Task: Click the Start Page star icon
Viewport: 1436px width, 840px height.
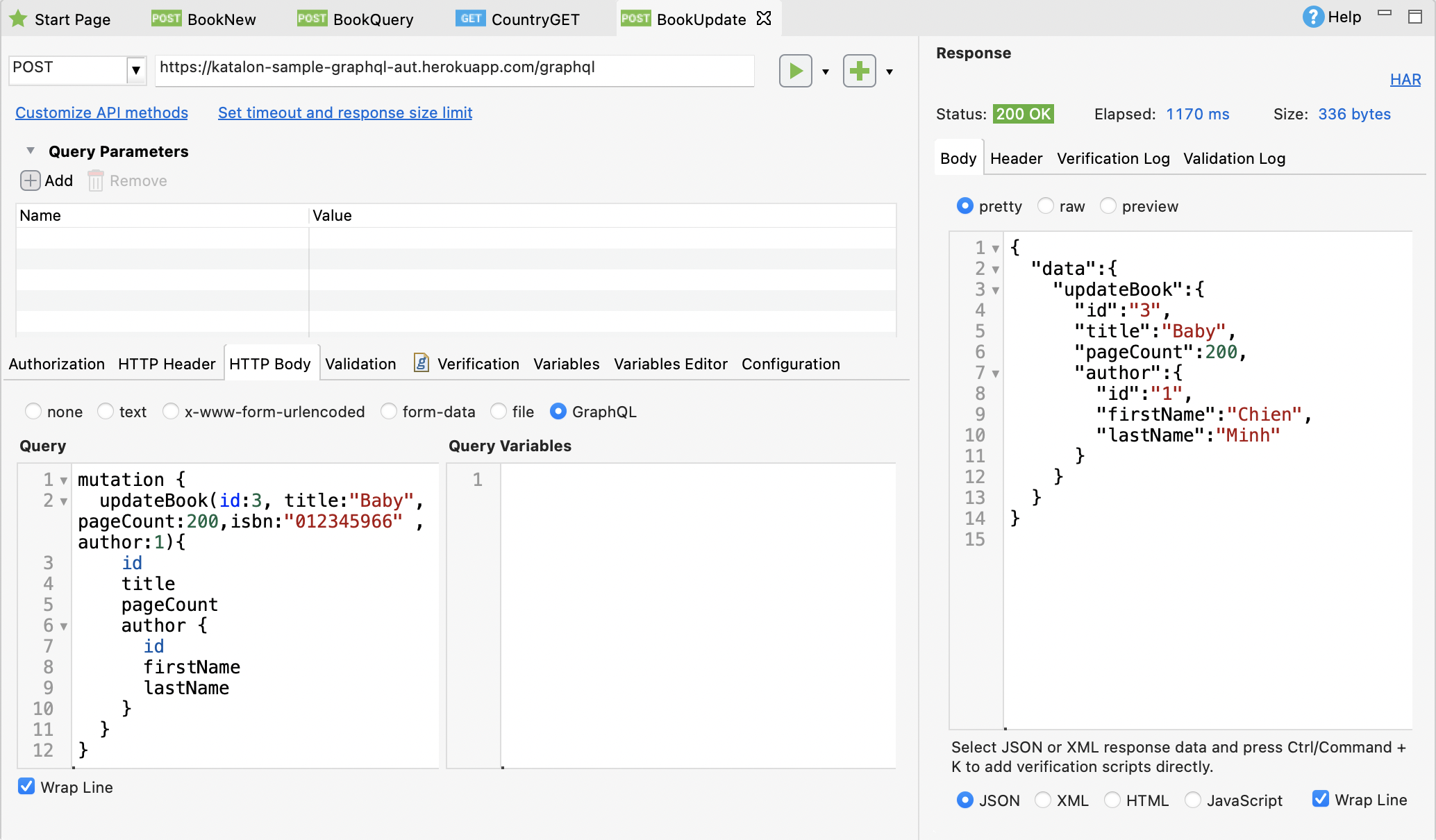Action: (18, 19)
